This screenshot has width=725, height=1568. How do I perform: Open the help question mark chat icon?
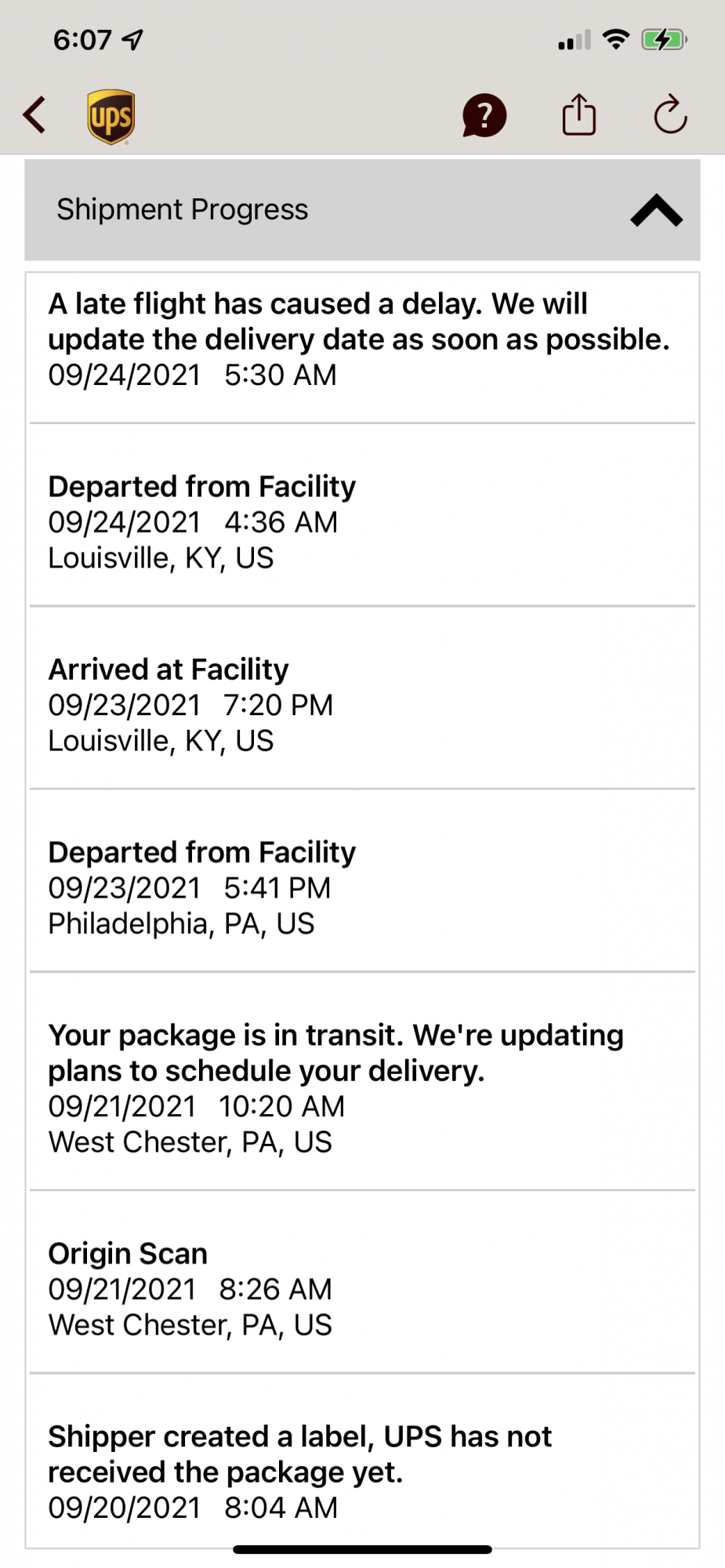click(x=484, y=116)
